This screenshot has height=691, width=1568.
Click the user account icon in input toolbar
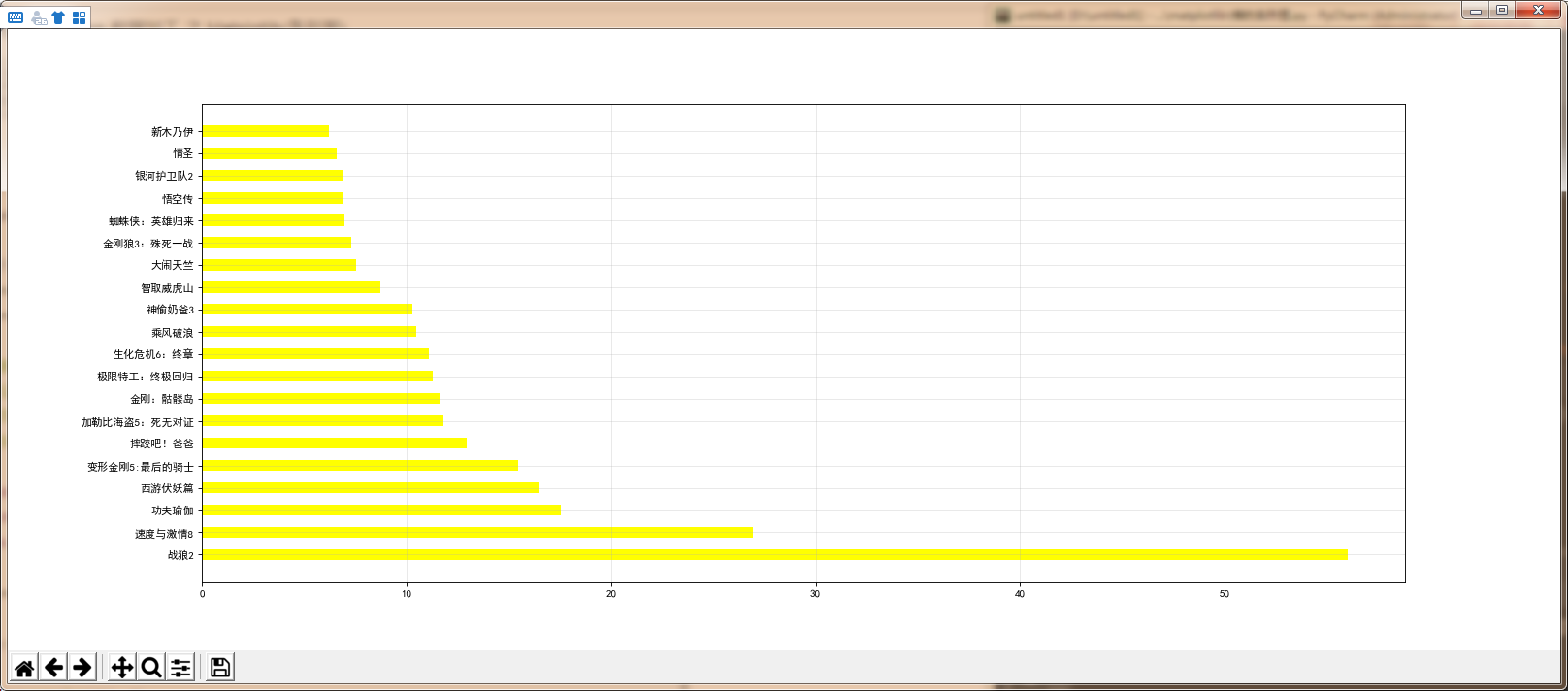[39, 17]
